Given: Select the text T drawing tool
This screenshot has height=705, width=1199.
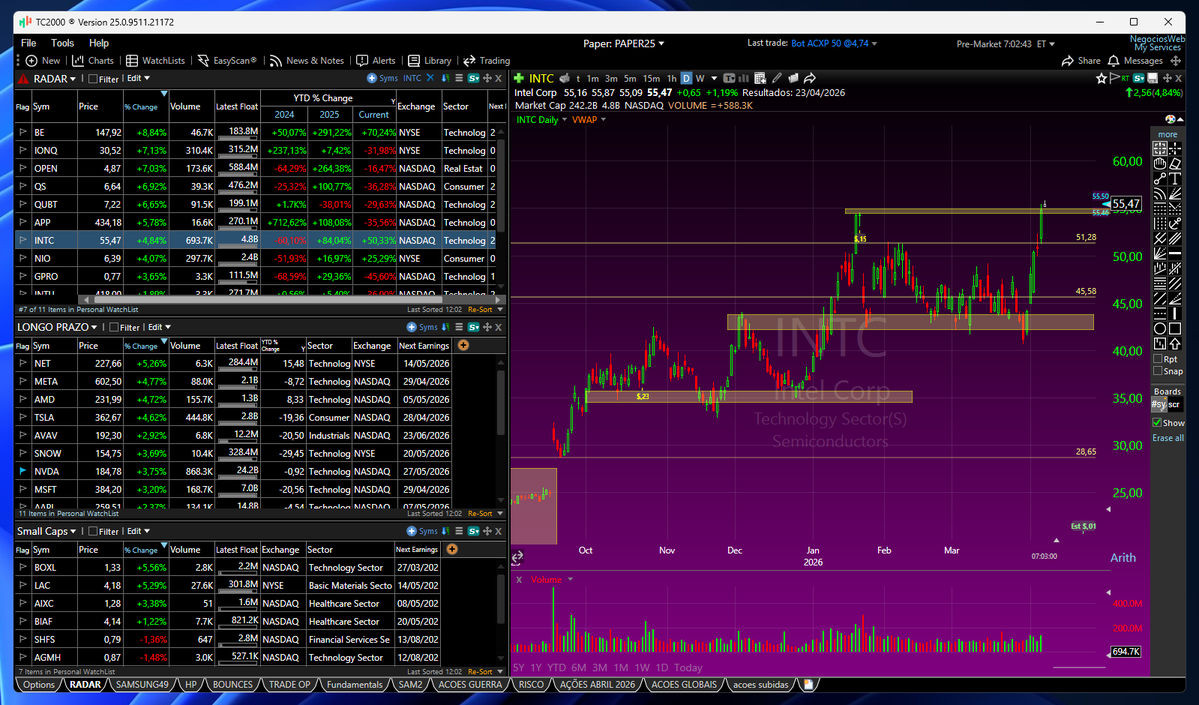Looking at the screenshot, I should tap(1175, 178).
